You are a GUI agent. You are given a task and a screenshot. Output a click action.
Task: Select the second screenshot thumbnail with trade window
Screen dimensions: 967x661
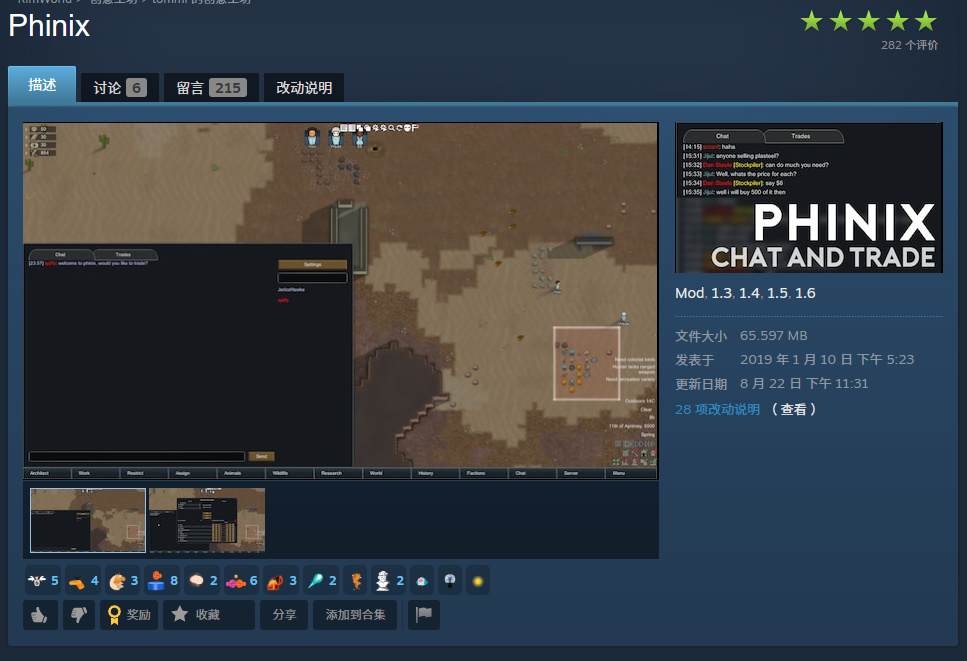coord(207,520)
